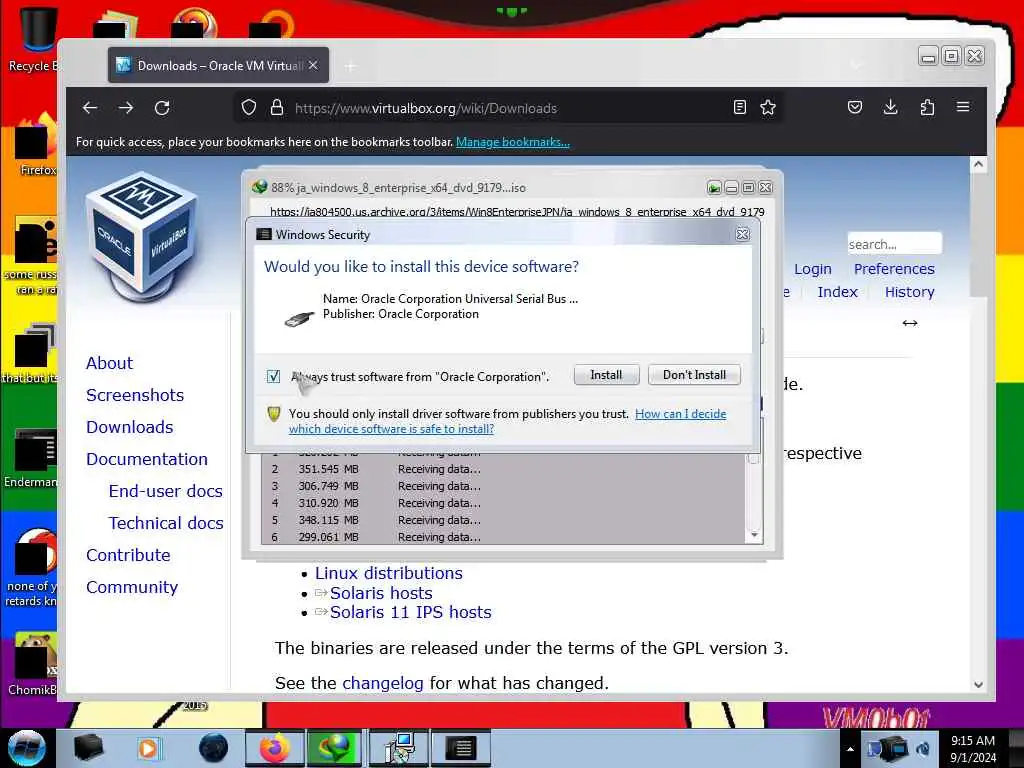Select connection row with 351.545 MB
The image size is (1024, 768).
coord(502,469)
